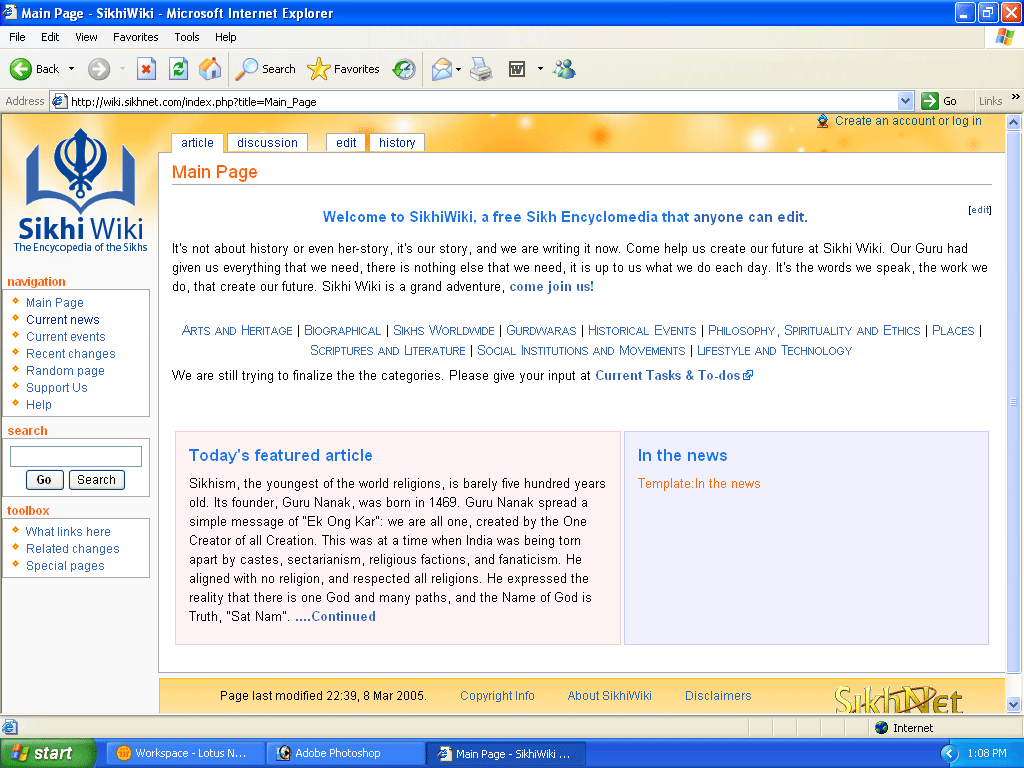Open the Copyright Info footer link
Screen dimensions: 1024x768
[497, 696]
